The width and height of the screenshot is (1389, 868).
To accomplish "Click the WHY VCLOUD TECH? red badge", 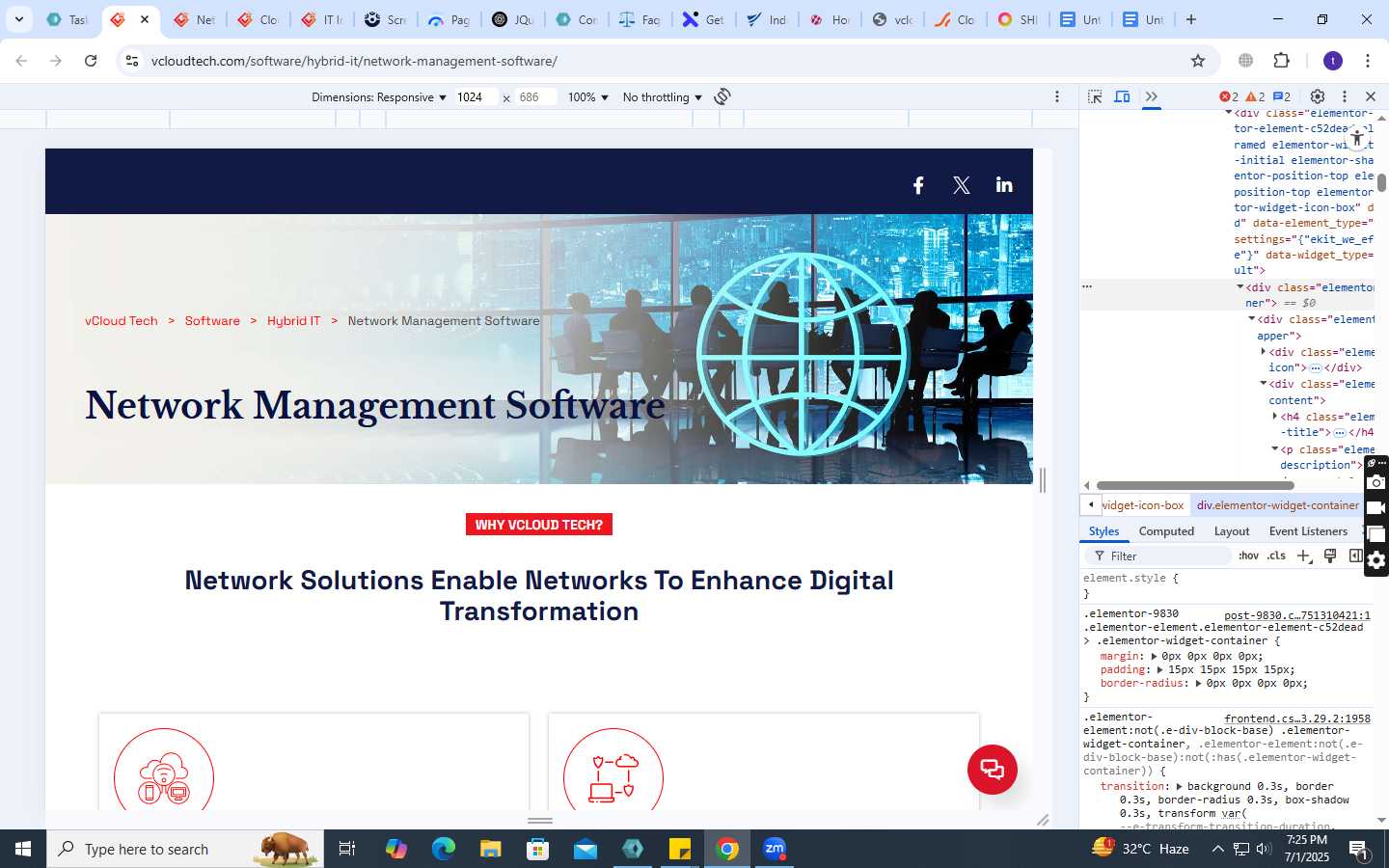I will coord(539,525).
